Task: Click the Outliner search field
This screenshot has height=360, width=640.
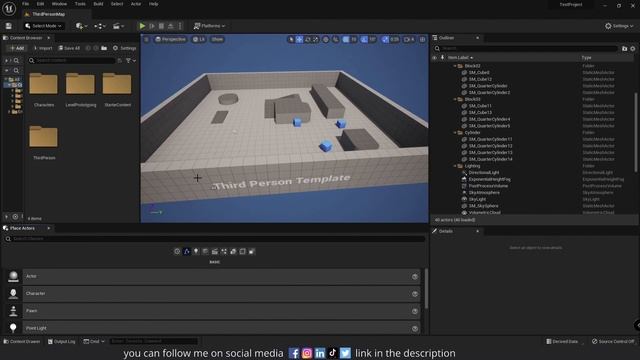Action: coord(526,49)
